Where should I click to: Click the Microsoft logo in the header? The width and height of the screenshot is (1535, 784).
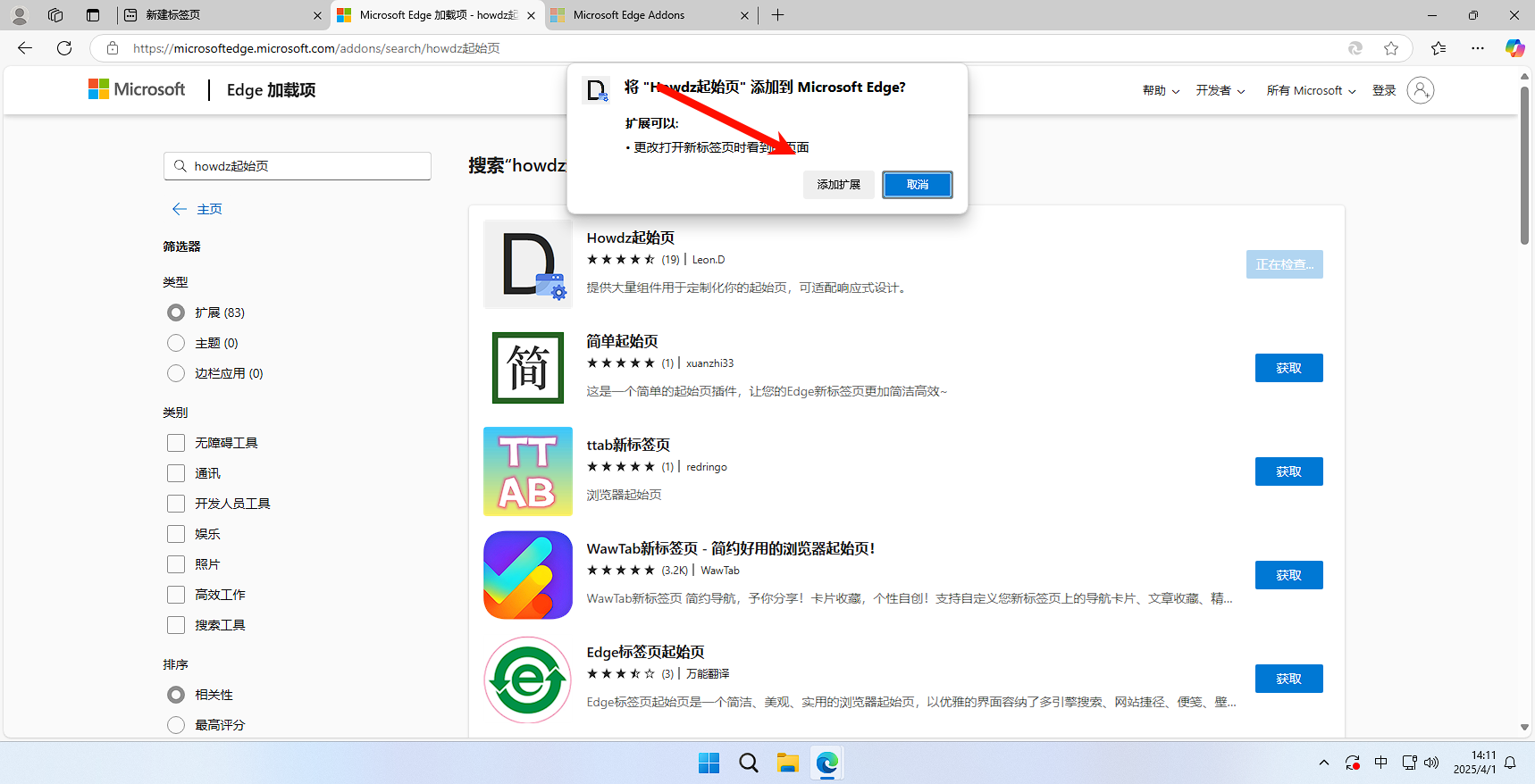[137, 89]
